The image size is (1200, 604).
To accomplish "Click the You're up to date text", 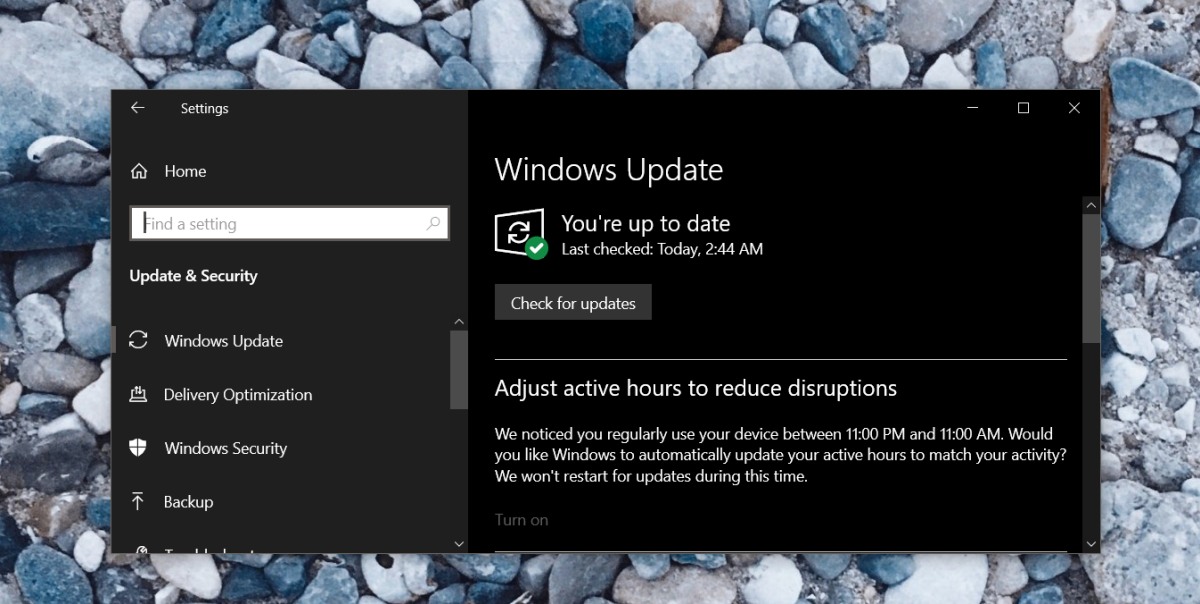I will [x=645, y=223].
